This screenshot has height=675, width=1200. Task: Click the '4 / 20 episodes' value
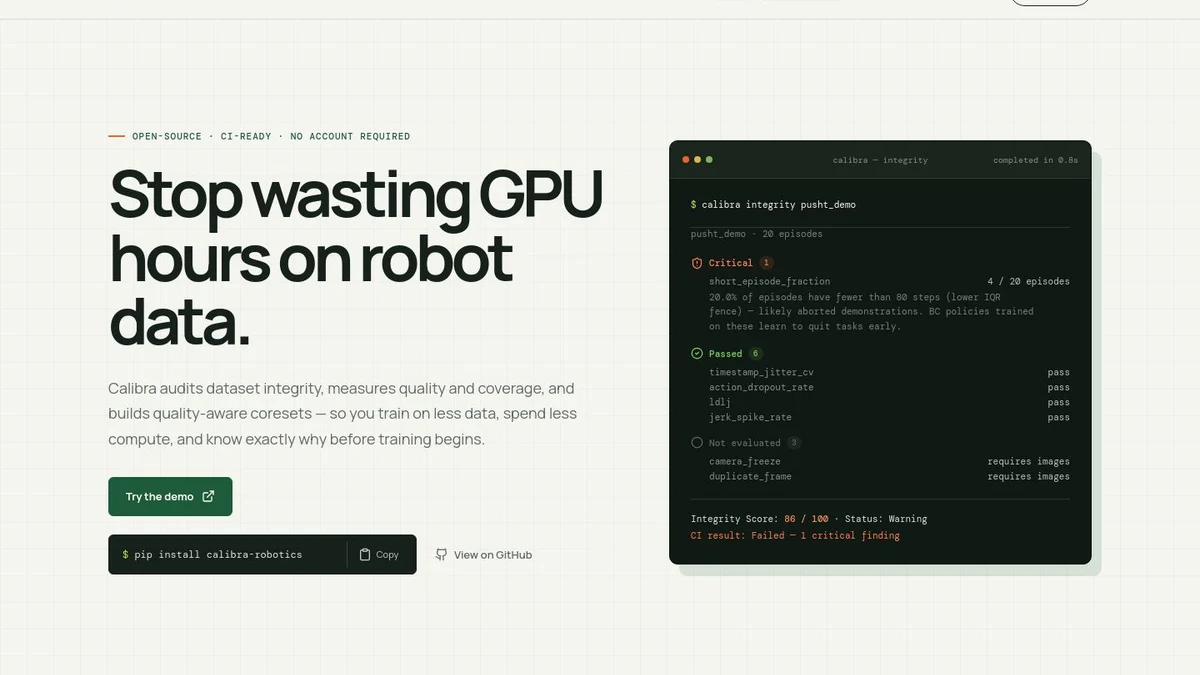(1028, 281)
